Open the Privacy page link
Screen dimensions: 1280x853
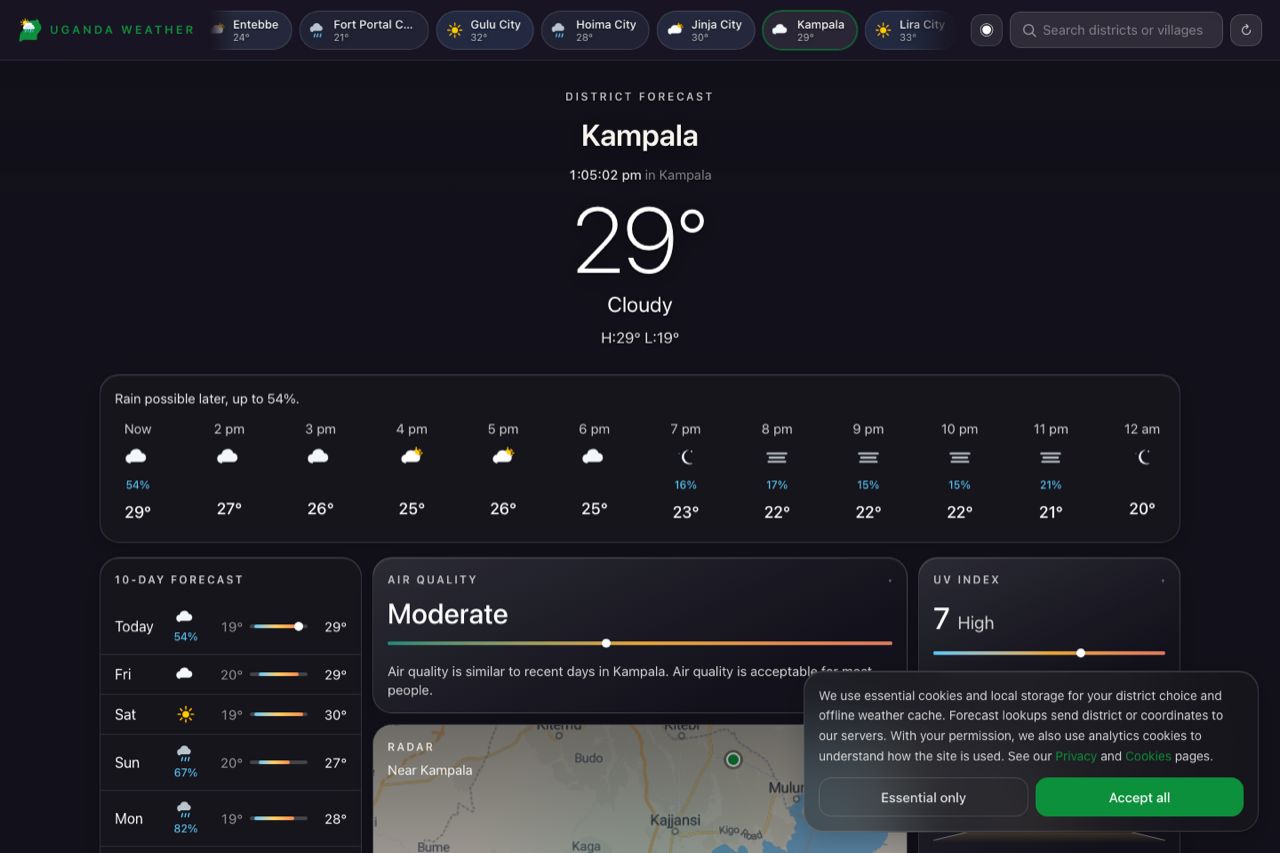click(x=1076, y=756)
